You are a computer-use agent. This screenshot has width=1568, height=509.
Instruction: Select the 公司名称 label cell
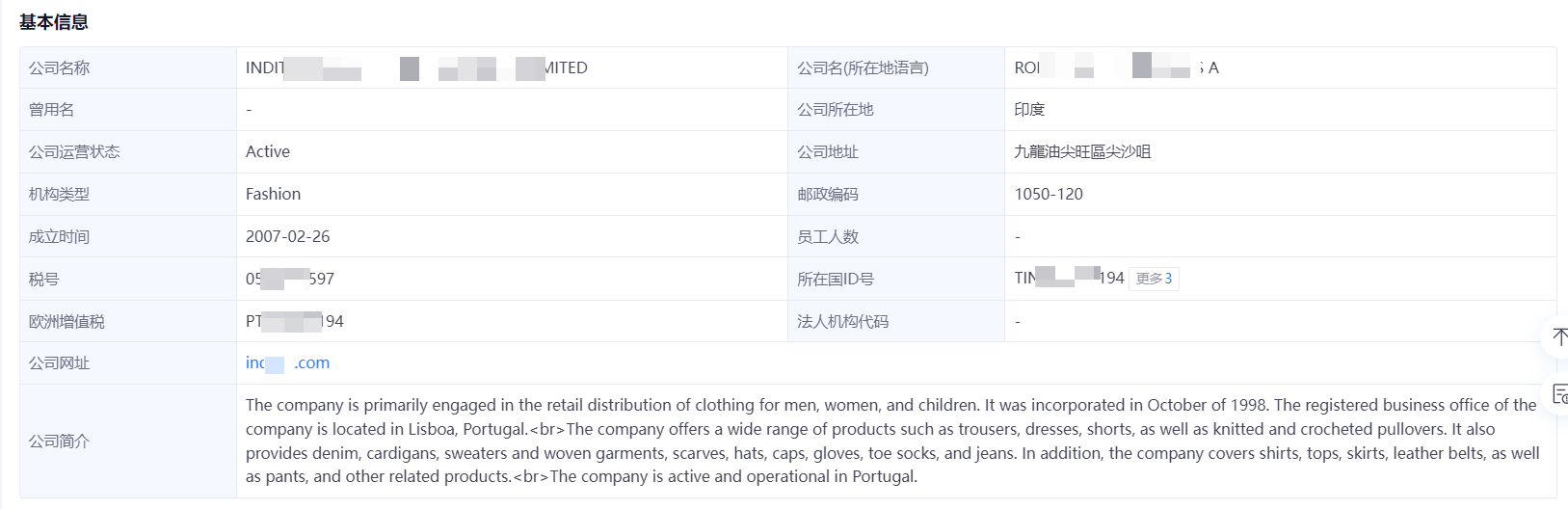[128, 67]
